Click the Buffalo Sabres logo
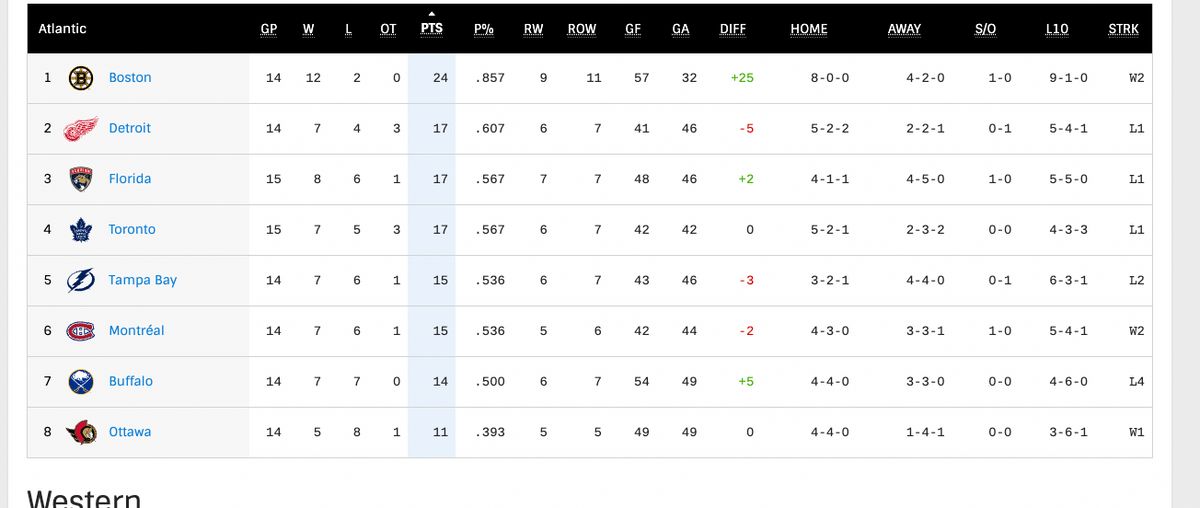 pos(81,382)
